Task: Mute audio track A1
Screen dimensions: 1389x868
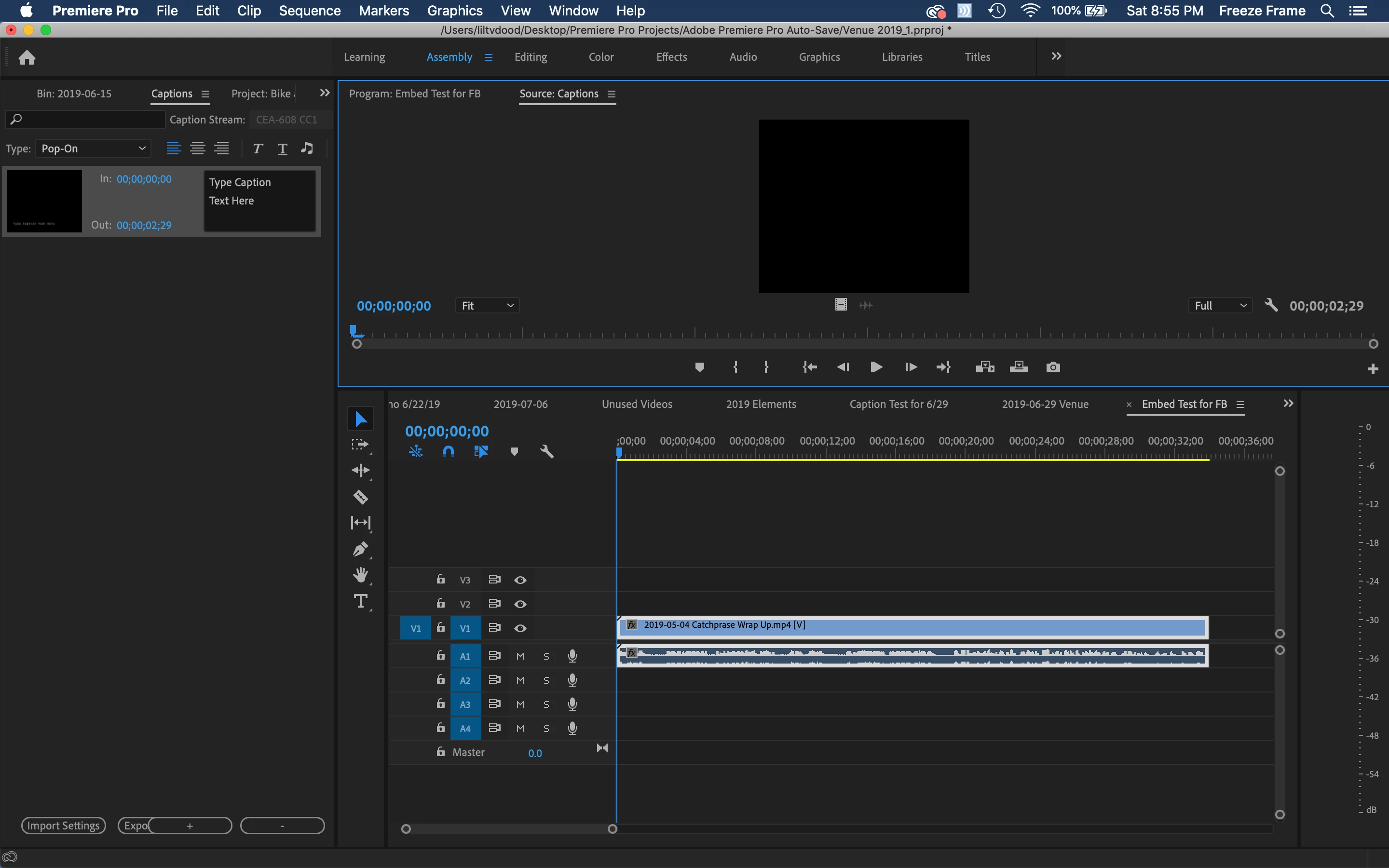Action: (520, 656)
